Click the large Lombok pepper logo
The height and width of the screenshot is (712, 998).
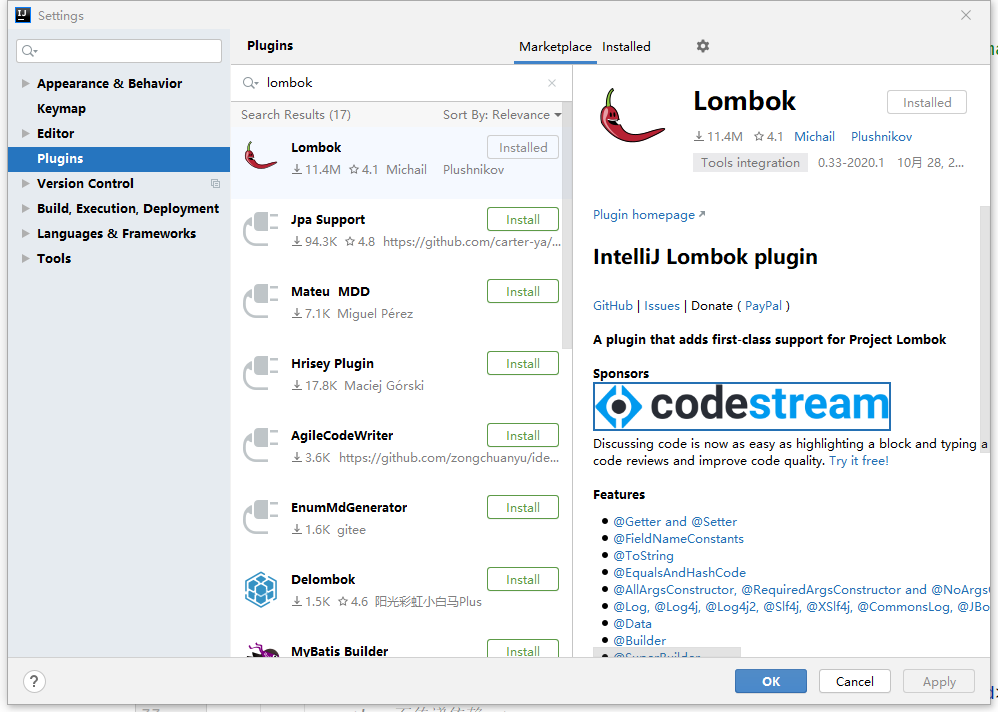click(x=631, y=116)
